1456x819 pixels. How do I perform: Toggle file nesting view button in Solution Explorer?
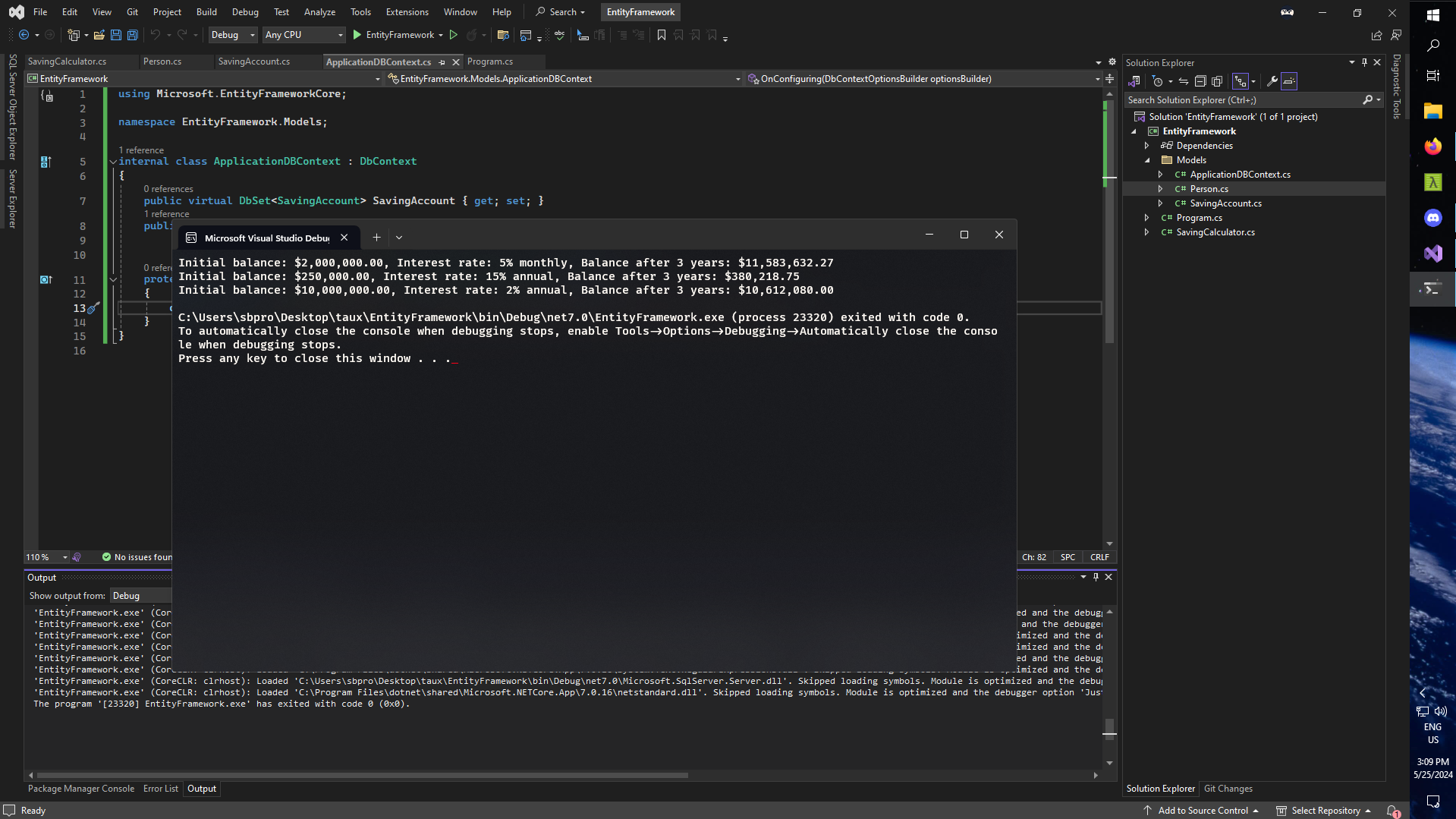click(x=1241, y=81)
